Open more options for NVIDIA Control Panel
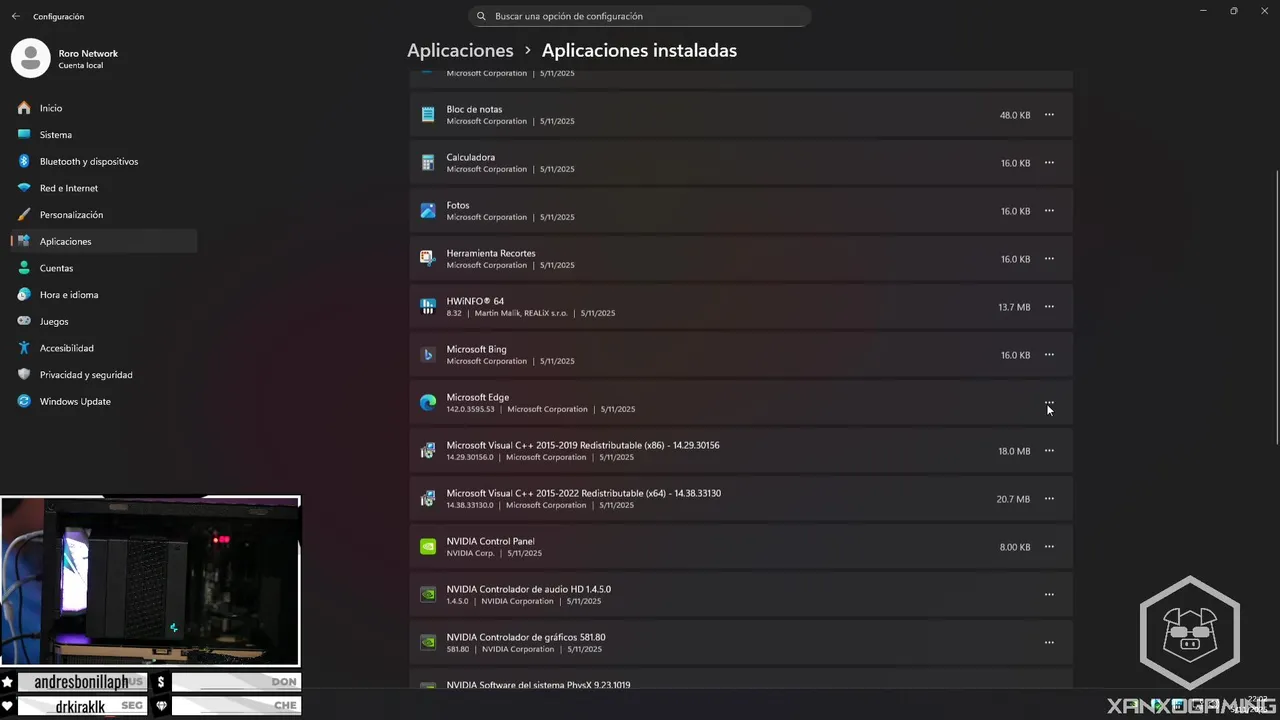Image resolution: width=1280 pixels, height=720 pixels. [x=1049, y=547]
